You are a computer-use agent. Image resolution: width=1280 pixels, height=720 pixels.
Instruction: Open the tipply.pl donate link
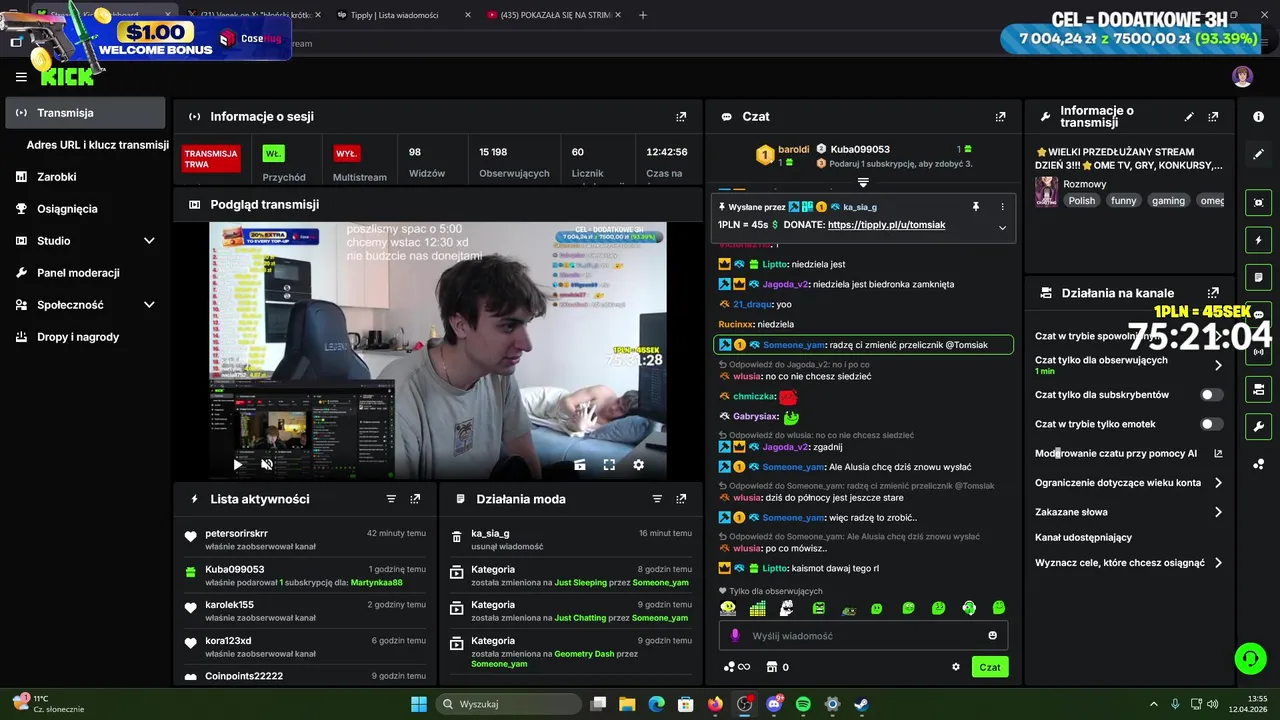click(x=886, y=225)
